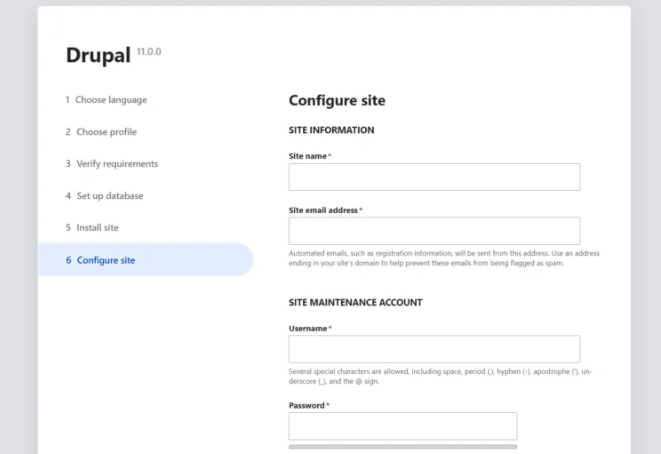
Task: Click the Install site step
Action: [92, 228]
